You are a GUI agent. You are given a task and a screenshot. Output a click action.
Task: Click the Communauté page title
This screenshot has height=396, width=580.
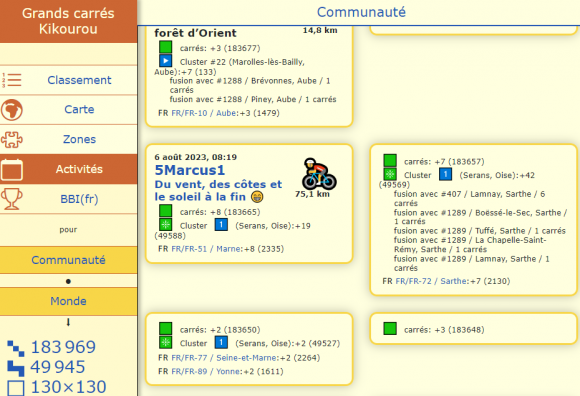click(x=361, y=12)
